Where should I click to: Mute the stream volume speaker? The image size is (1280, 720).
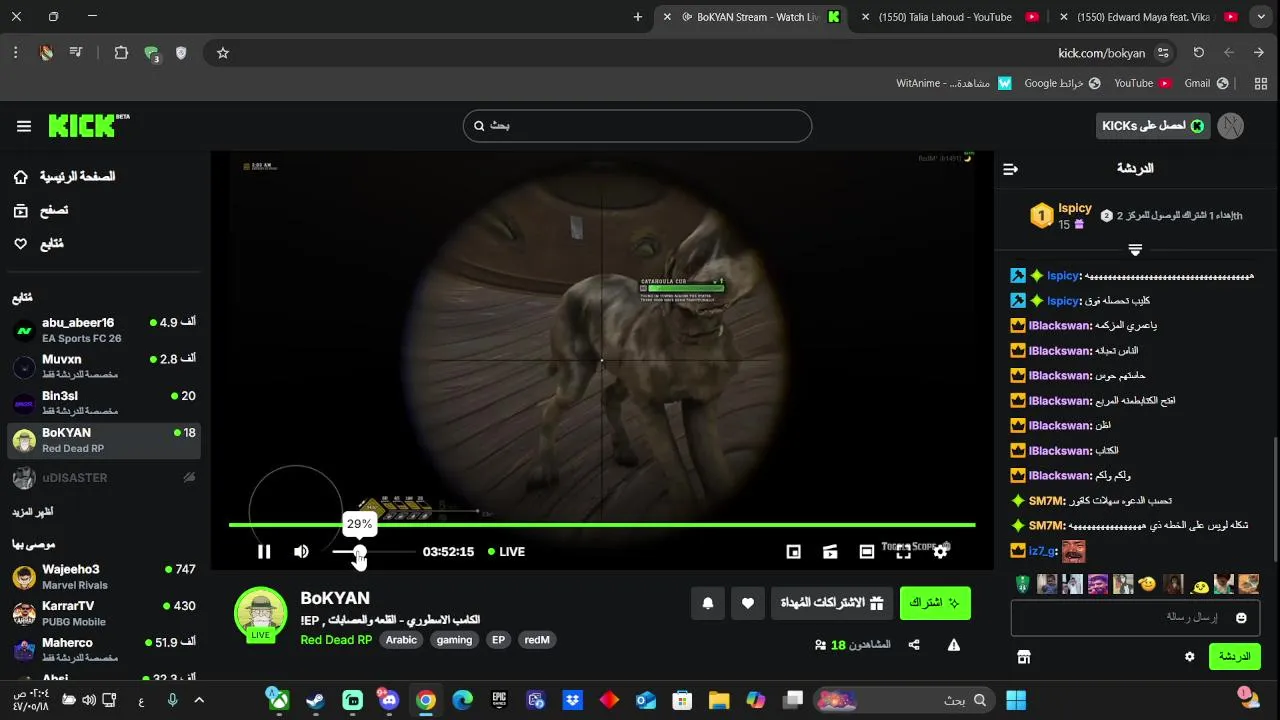click(301, 552)
